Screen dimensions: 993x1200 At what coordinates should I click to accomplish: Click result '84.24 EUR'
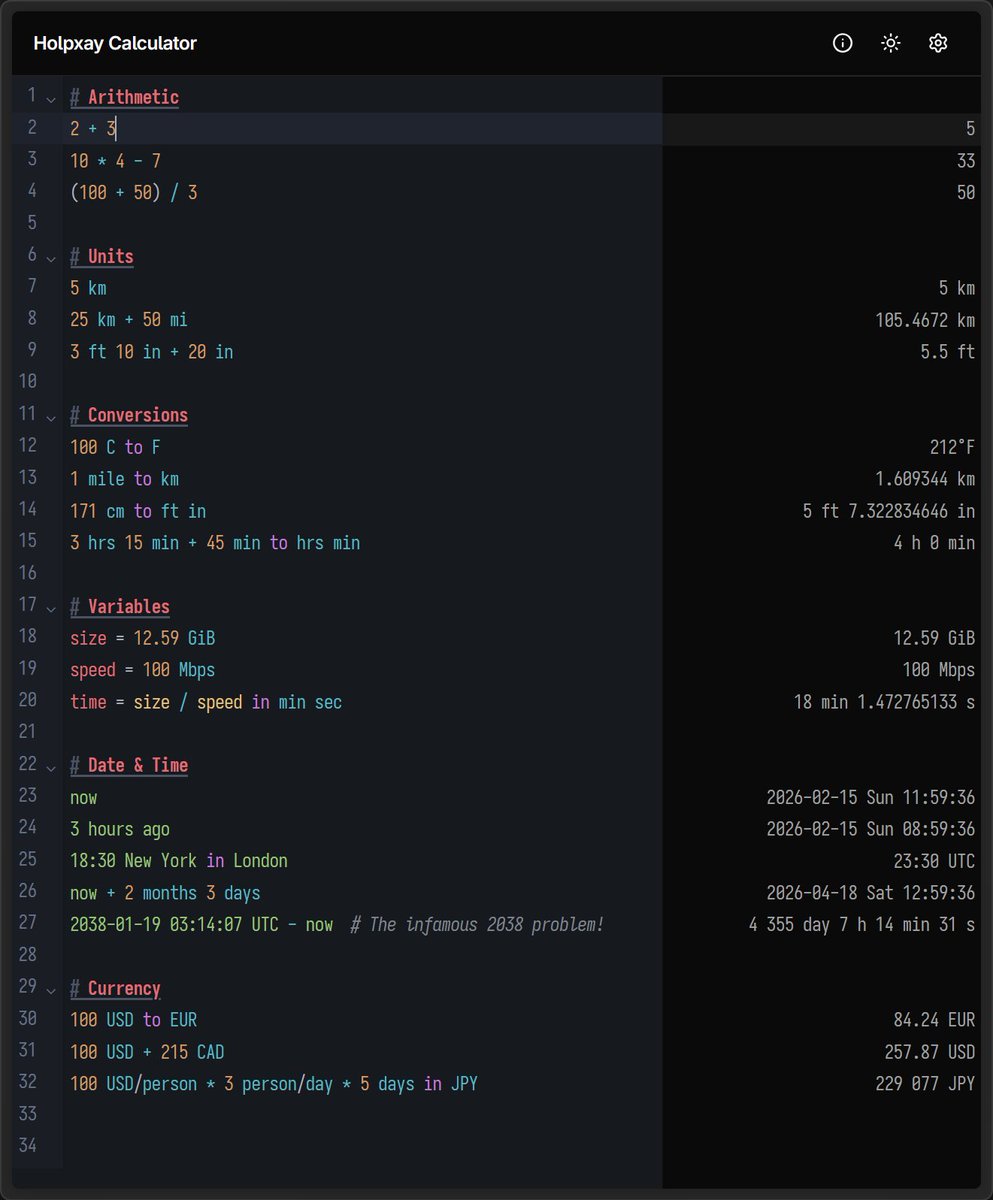pyautogui.click(x=934, y=1020)
